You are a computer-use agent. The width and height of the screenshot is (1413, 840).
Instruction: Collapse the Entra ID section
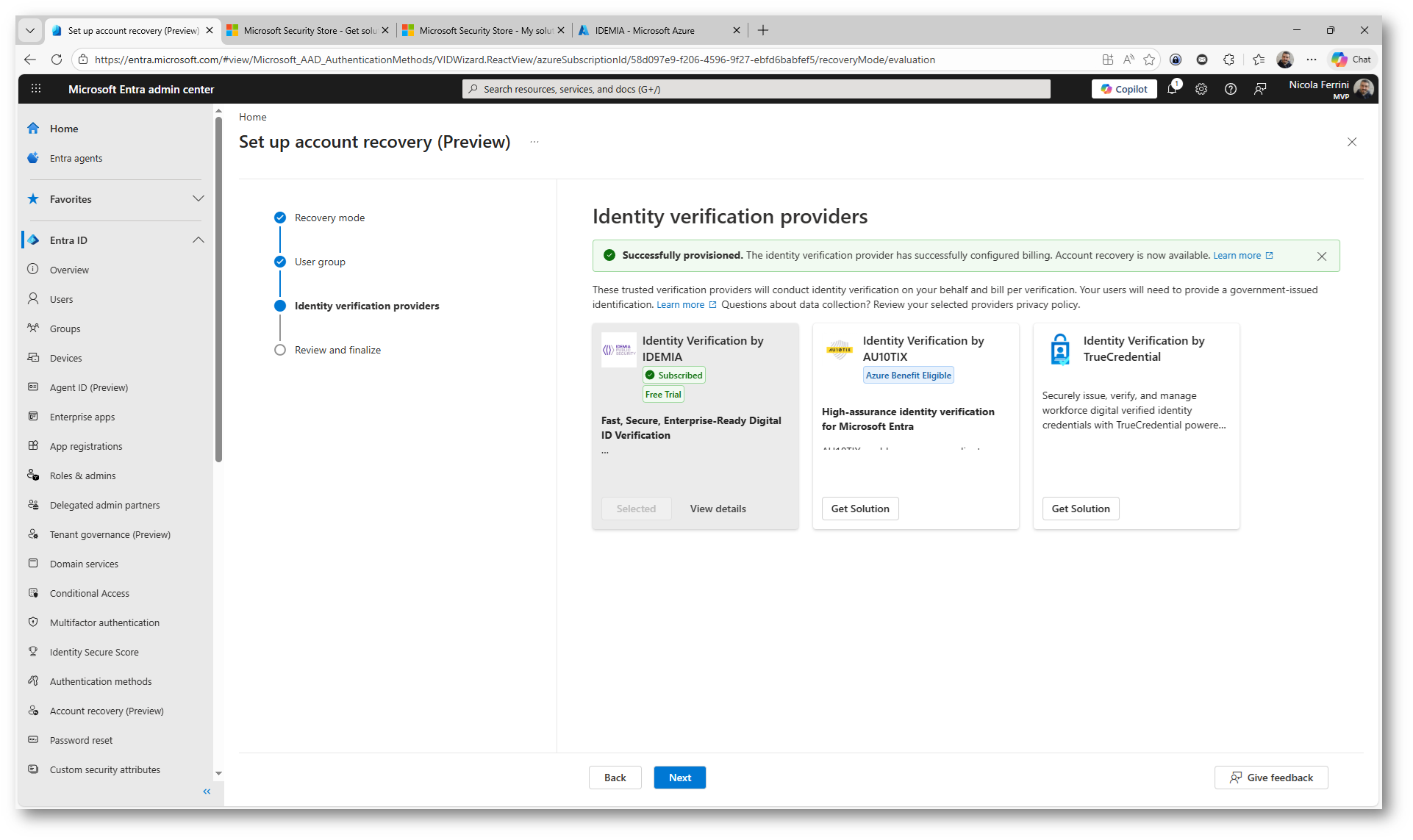pos(198,240)
